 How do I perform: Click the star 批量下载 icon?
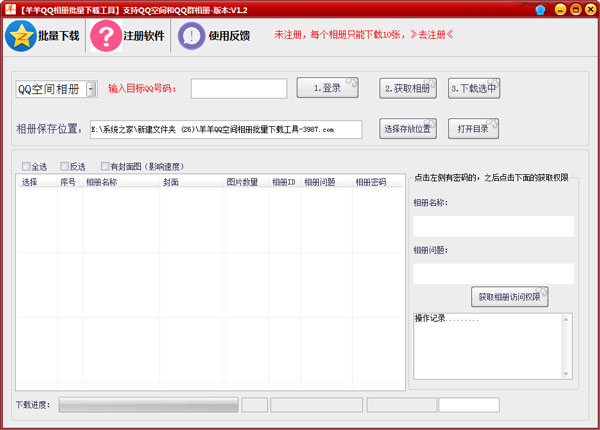pyautogui.click(x=21, y=36)
